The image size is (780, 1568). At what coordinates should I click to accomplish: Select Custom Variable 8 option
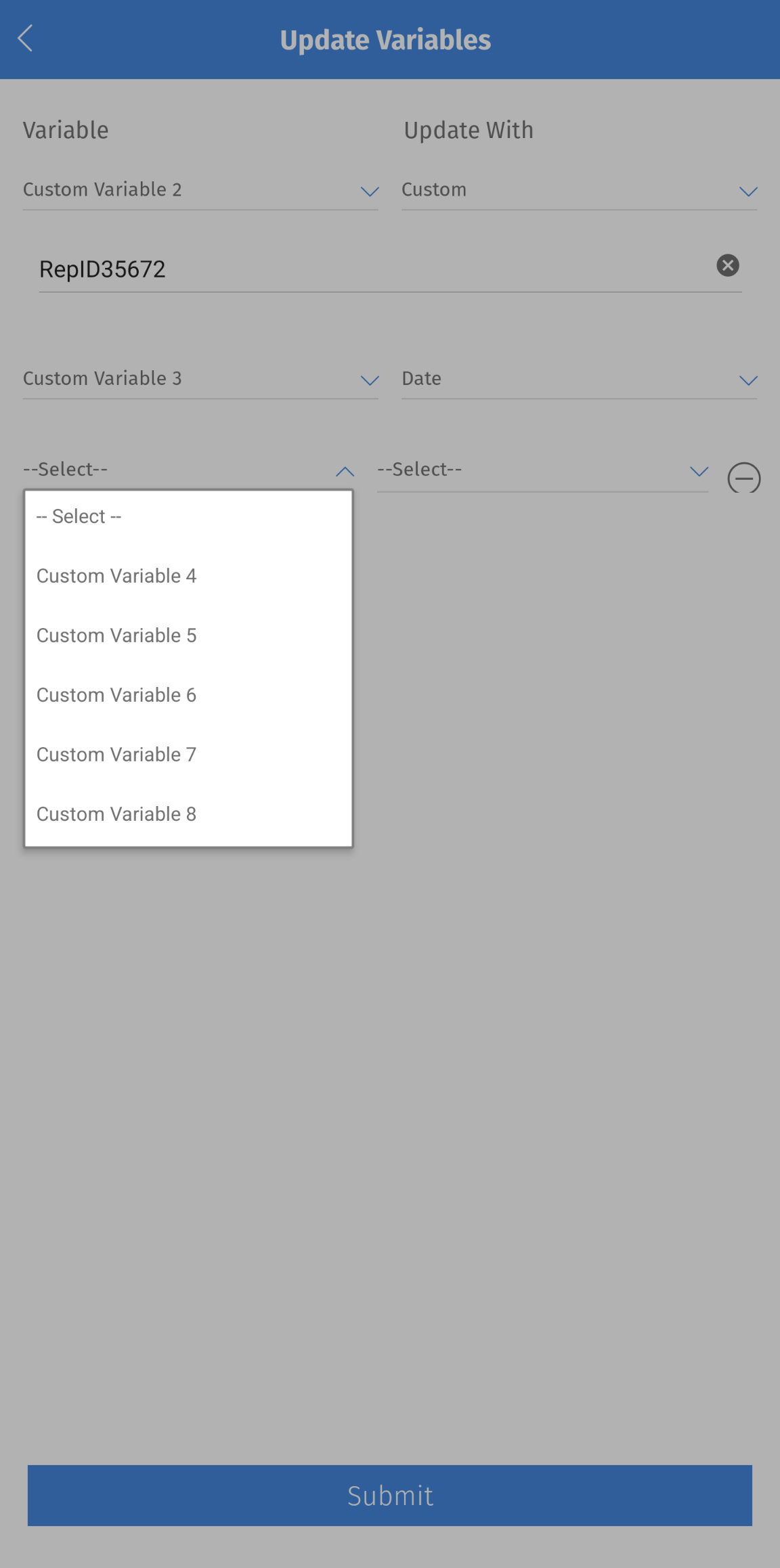point(116,814)
